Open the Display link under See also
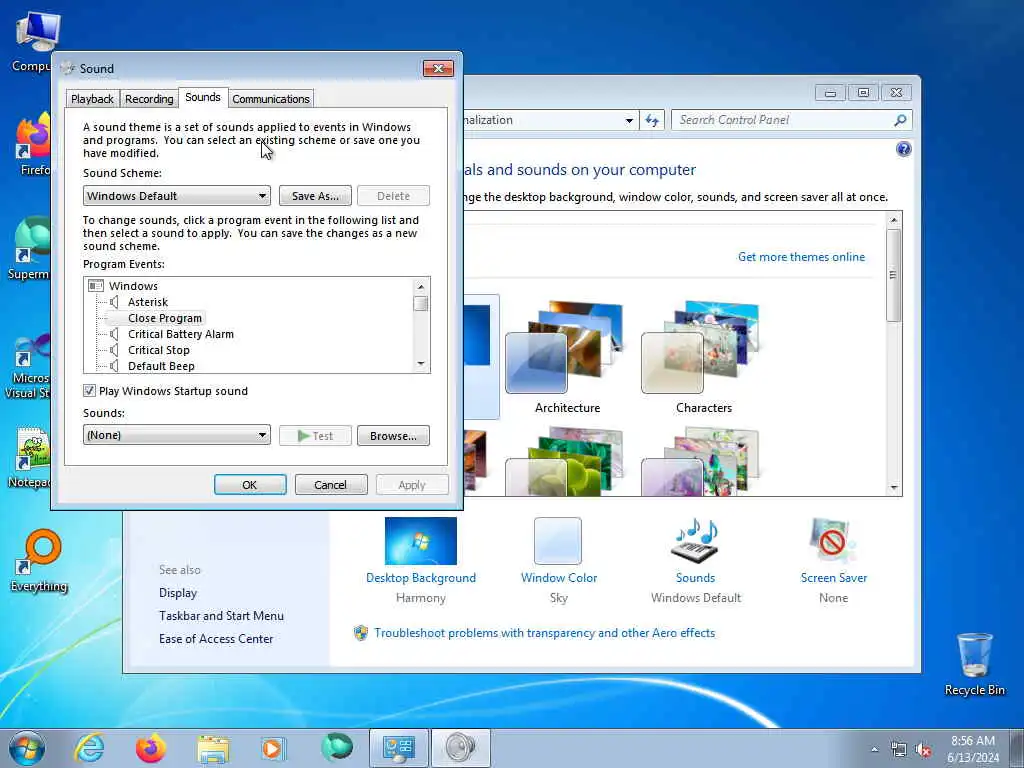The image size is (1024, 768). coord(178,593)
